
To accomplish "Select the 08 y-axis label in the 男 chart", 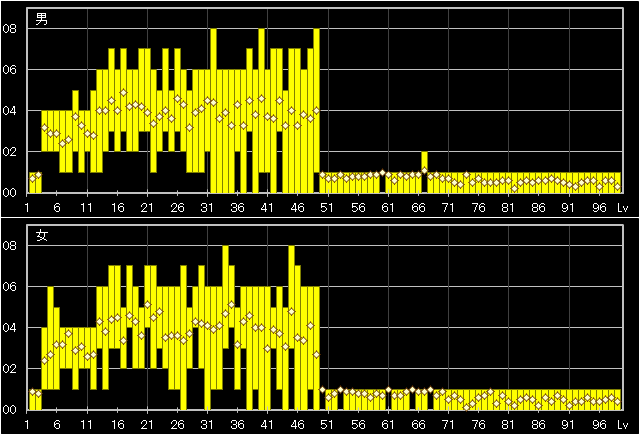I will (x=9, y=29).
